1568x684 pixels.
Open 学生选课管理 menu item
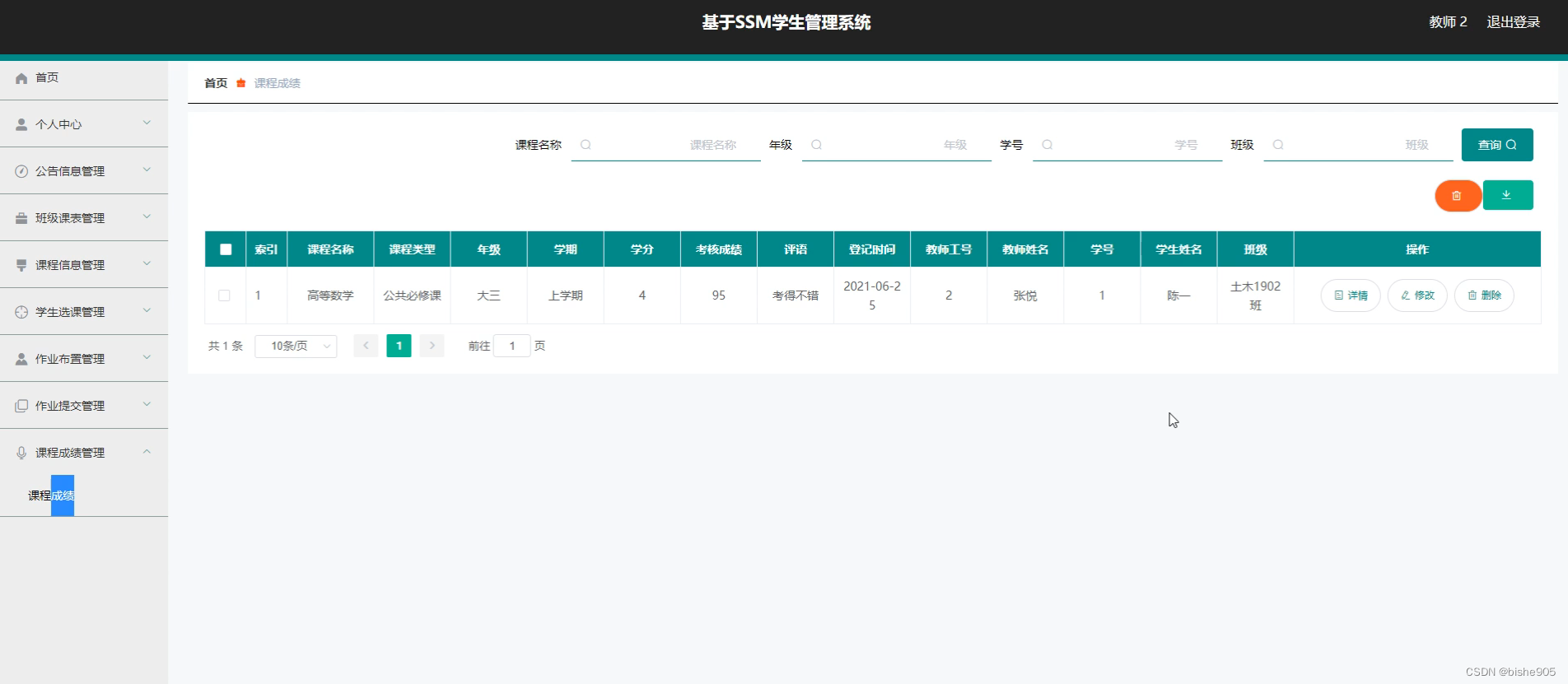click(x=84, y=312)
